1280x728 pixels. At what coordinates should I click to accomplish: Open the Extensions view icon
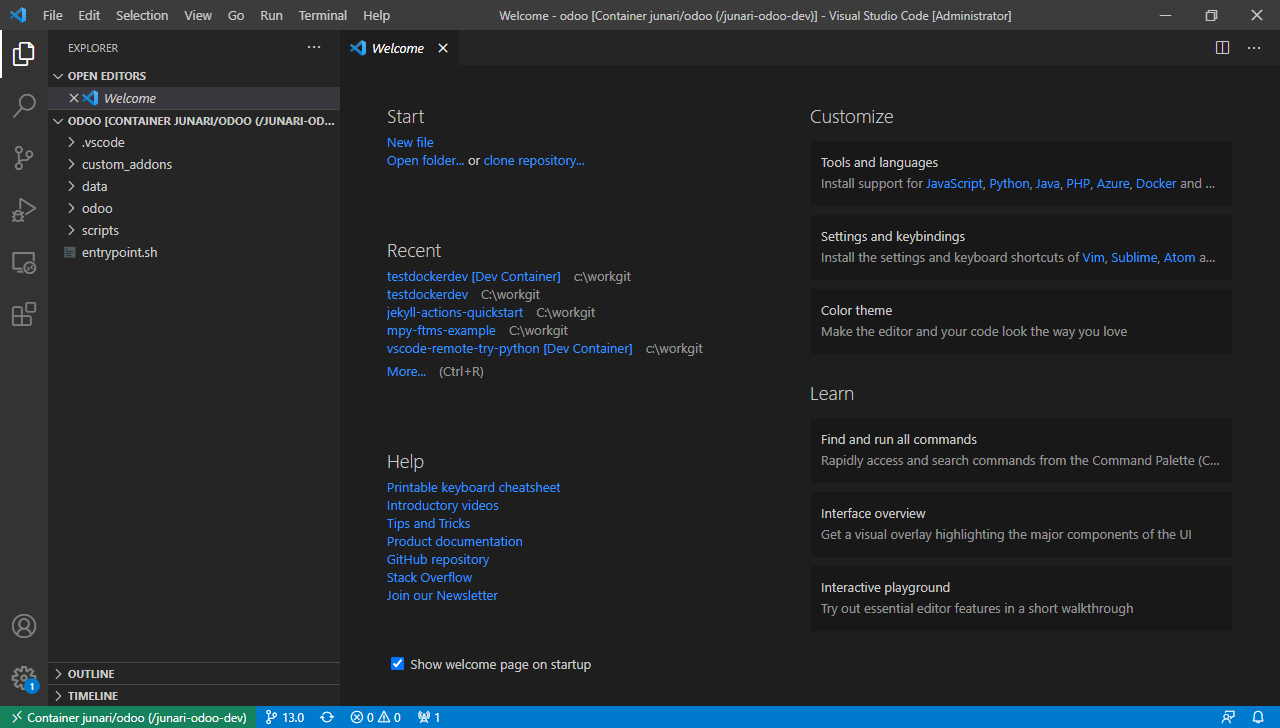[x=24, y=315]
